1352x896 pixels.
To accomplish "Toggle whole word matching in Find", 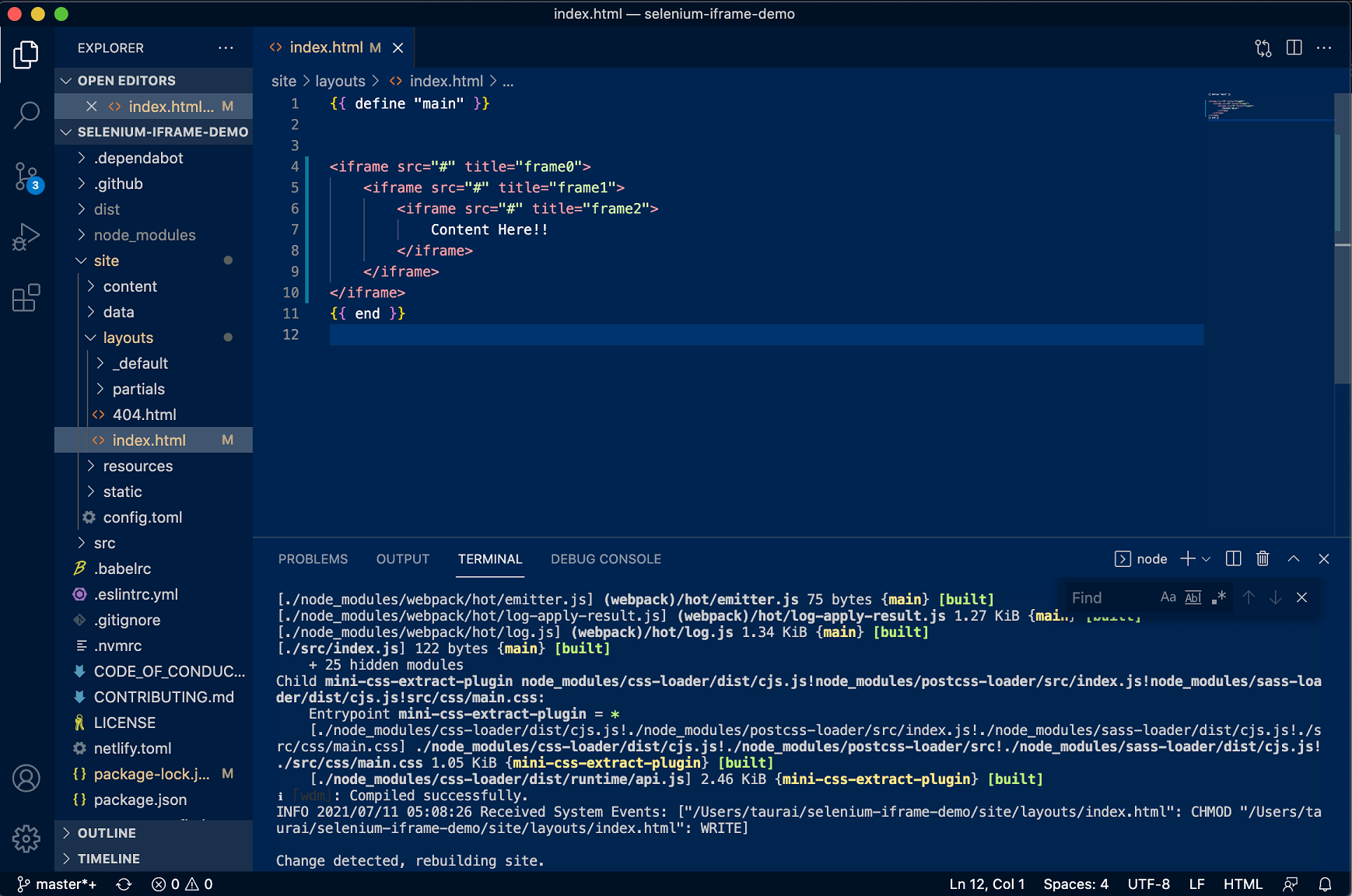I will click(1193, 597).
